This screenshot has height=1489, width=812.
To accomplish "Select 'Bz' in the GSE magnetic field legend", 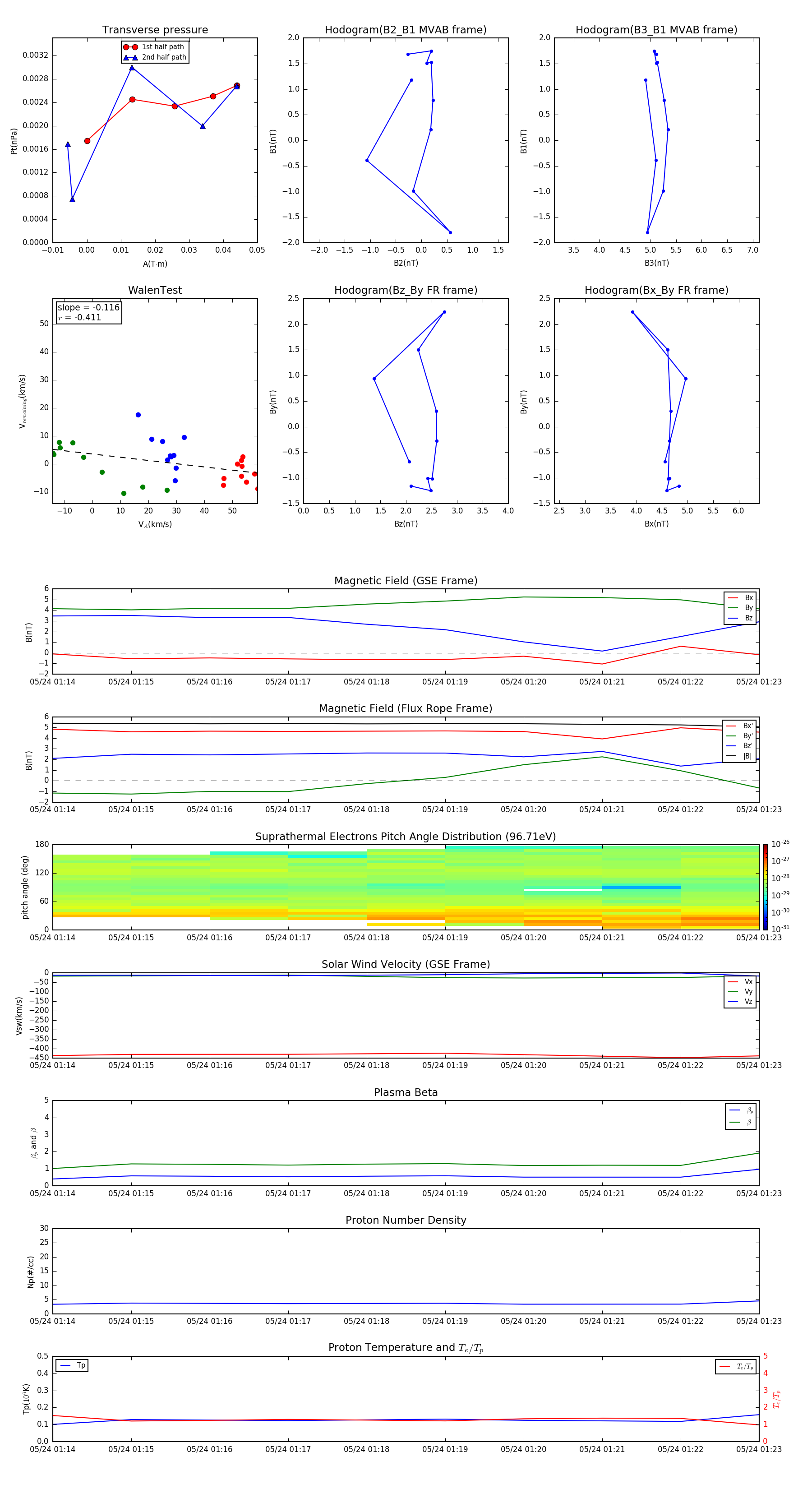I will [x=740, y=618].
